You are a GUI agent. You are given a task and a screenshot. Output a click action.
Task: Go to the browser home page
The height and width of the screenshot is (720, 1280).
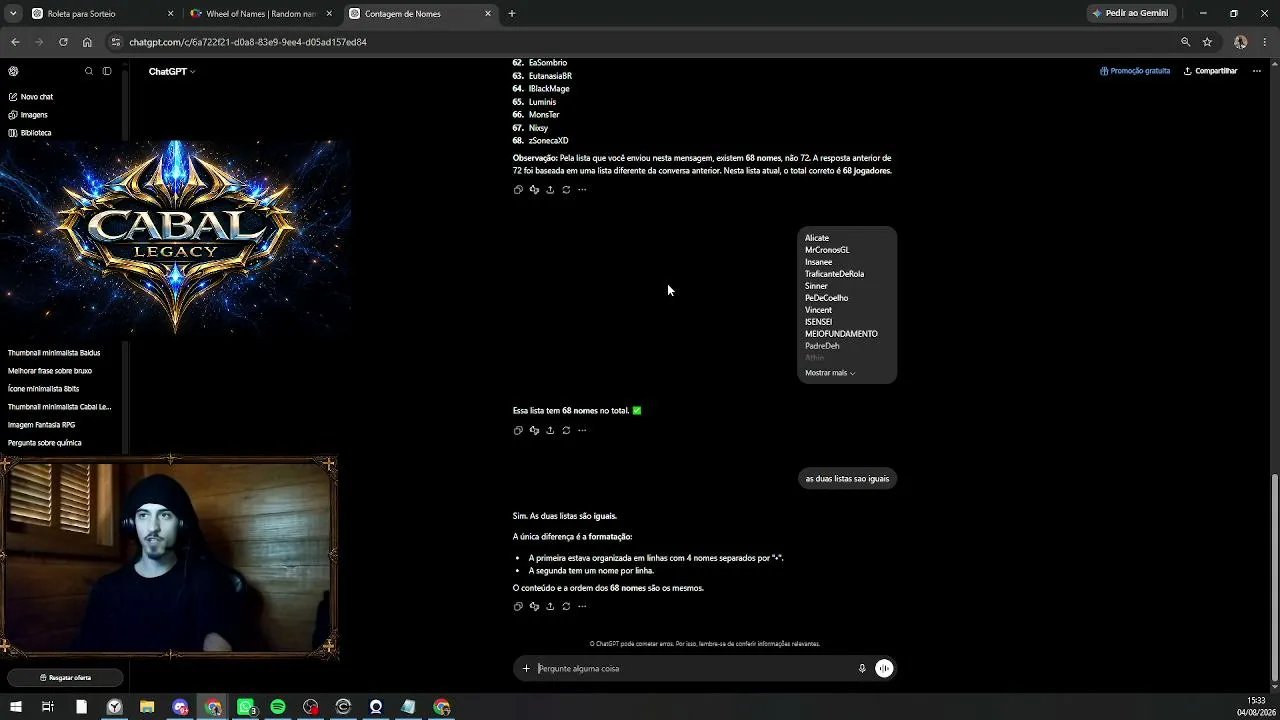87,42
